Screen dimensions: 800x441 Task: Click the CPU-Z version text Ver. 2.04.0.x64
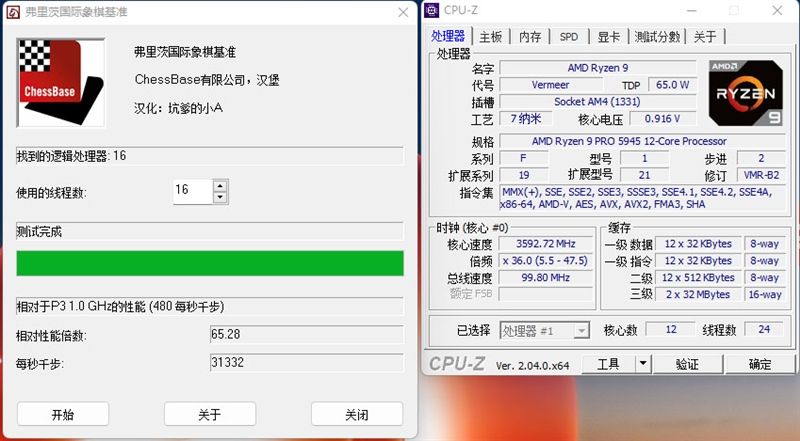point(533,365)
